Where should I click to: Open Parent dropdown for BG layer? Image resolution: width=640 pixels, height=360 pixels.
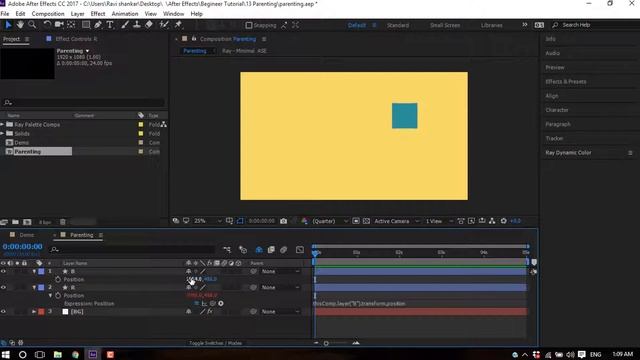click(x=280, y=311)
